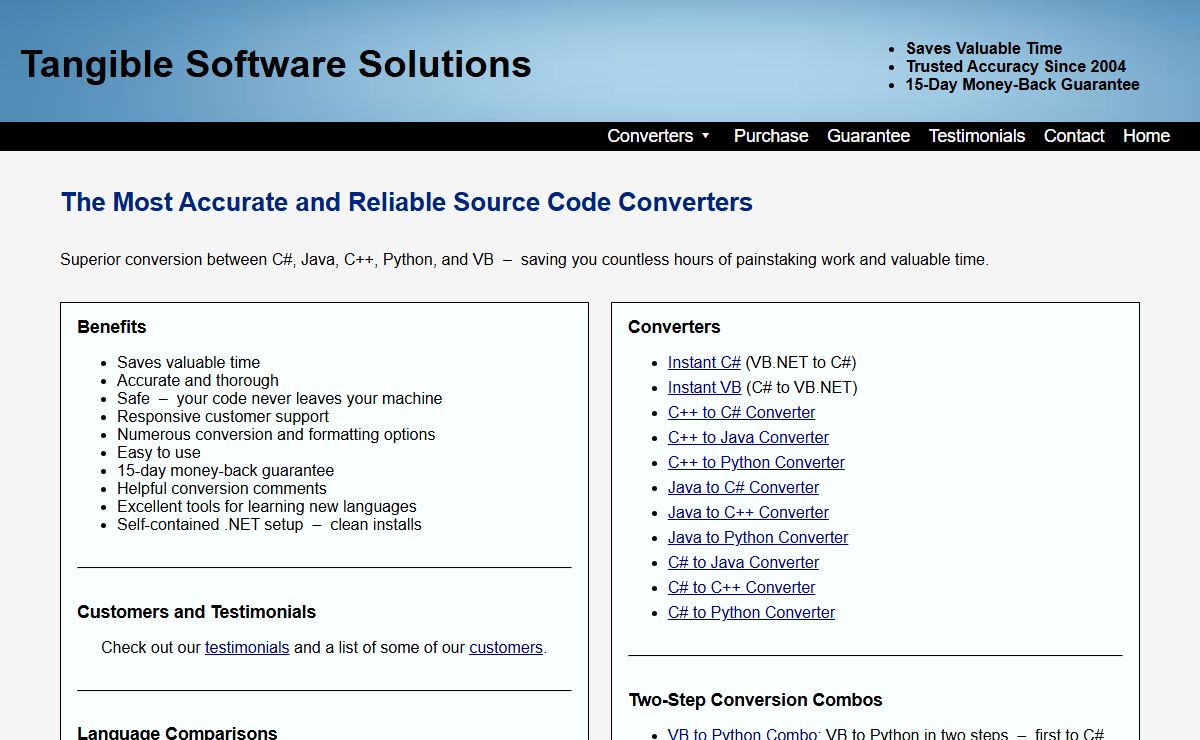Open the Contact page in navigation
This screenshot has height=740, width=1200.
(1074, 136)
